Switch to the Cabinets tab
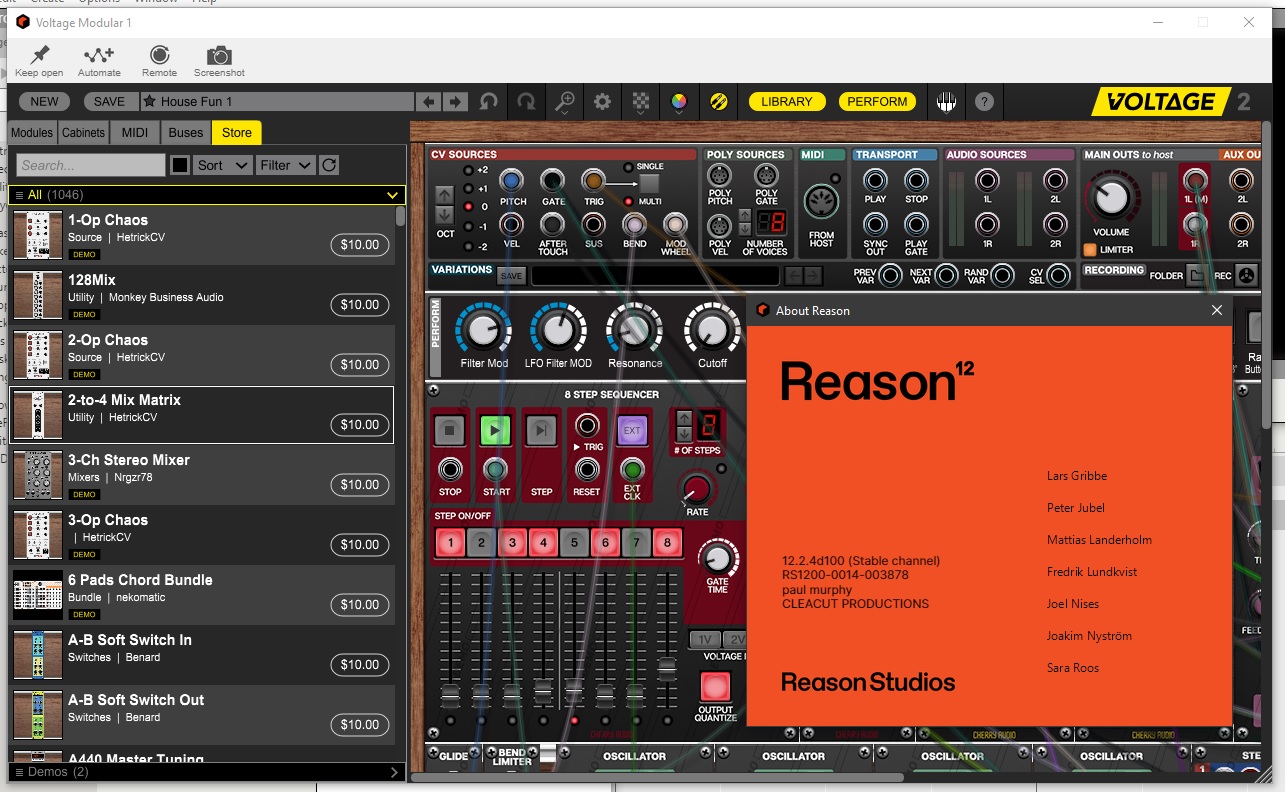This screenshot has width=1285, height=792. click(x=83, y=132)
